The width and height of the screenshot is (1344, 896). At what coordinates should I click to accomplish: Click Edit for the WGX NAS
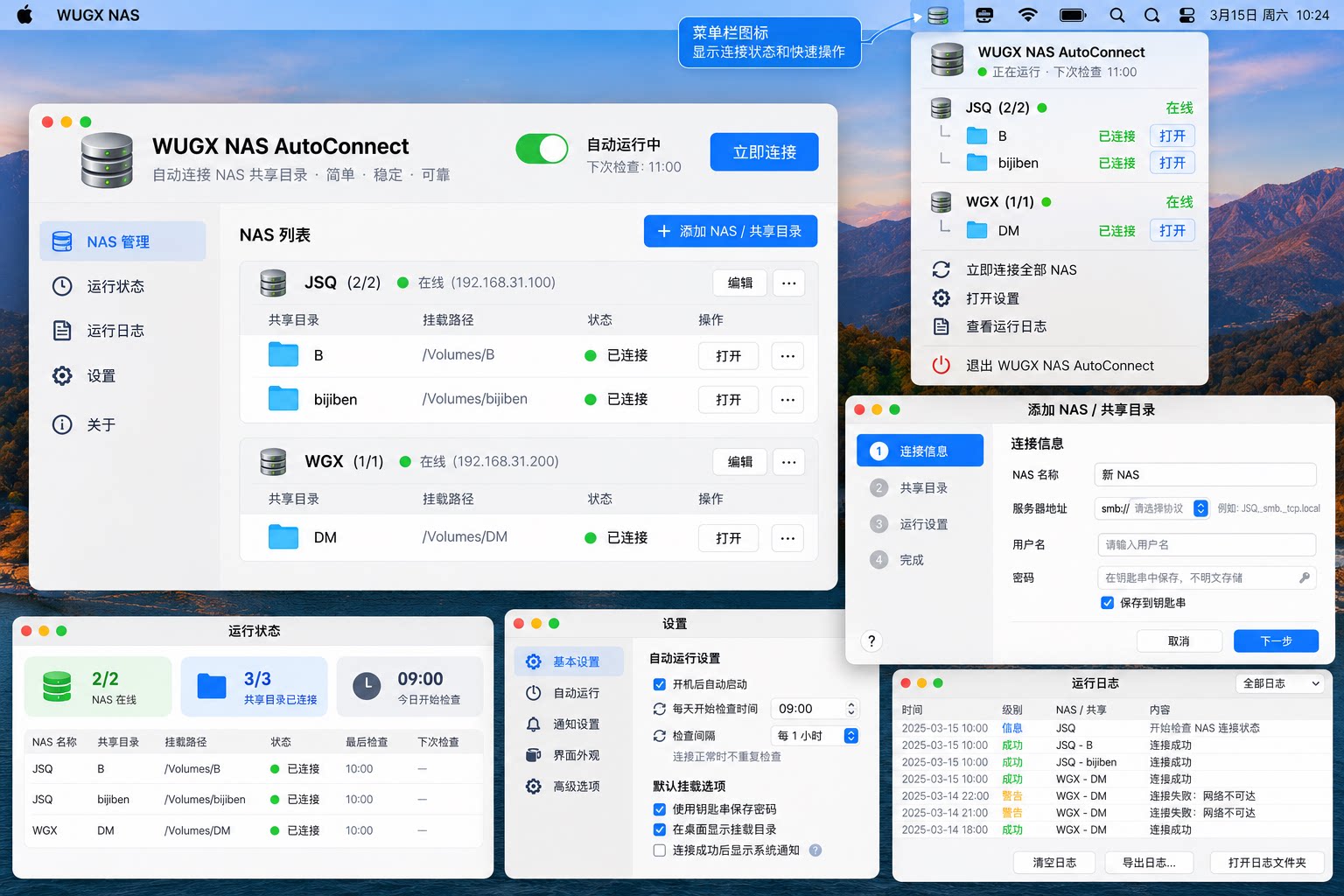[x=740, y=462]
